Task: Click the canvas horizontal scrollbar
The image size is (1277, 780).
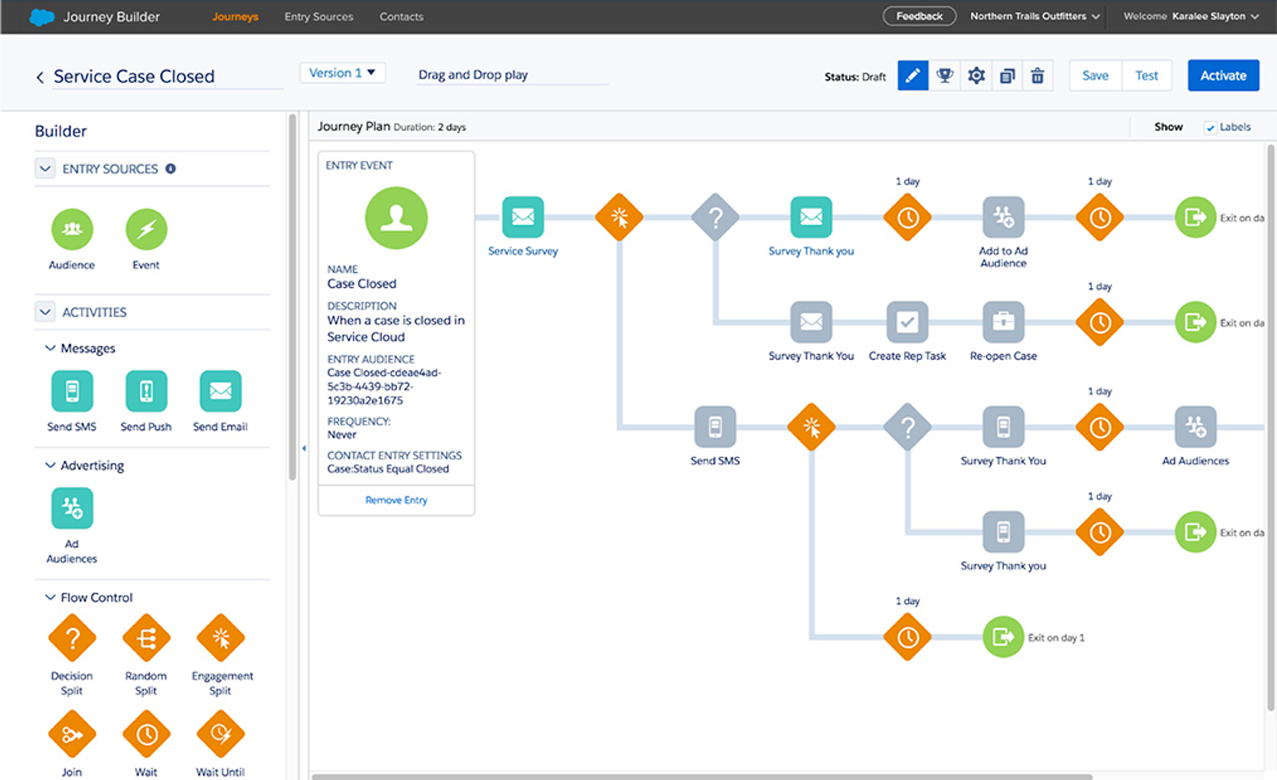Action: pos(702,776)
